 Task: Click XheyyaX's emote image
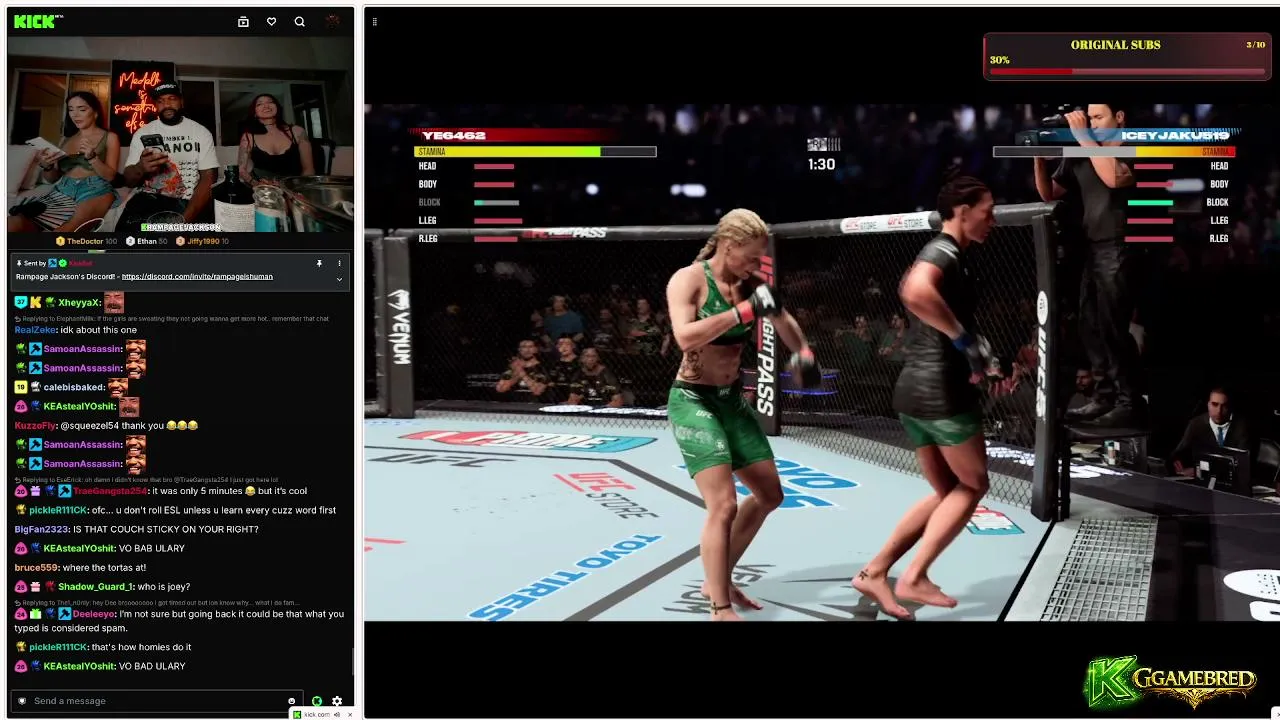coord(113,302)
